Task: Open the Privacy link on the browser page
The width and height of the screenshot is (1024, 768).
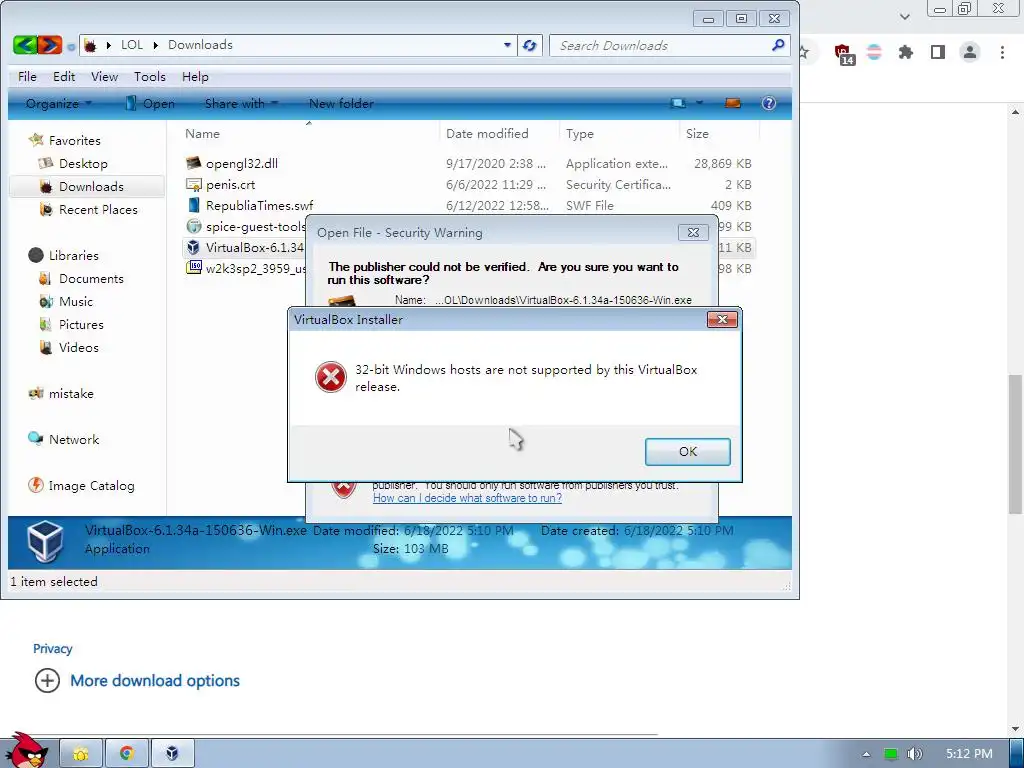Action: (52, 648)
